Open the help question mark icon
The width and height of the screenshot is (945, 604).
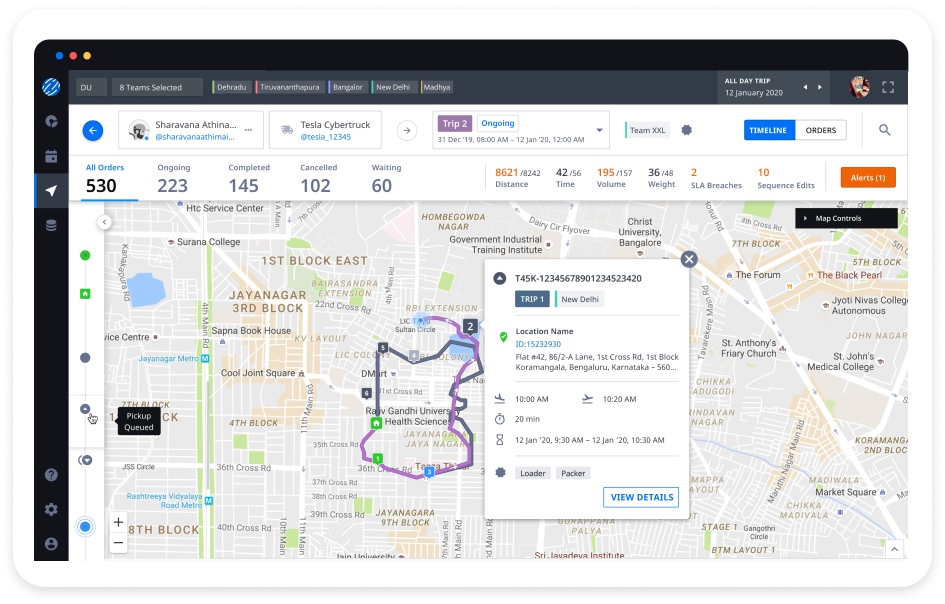tap(51, 475)
